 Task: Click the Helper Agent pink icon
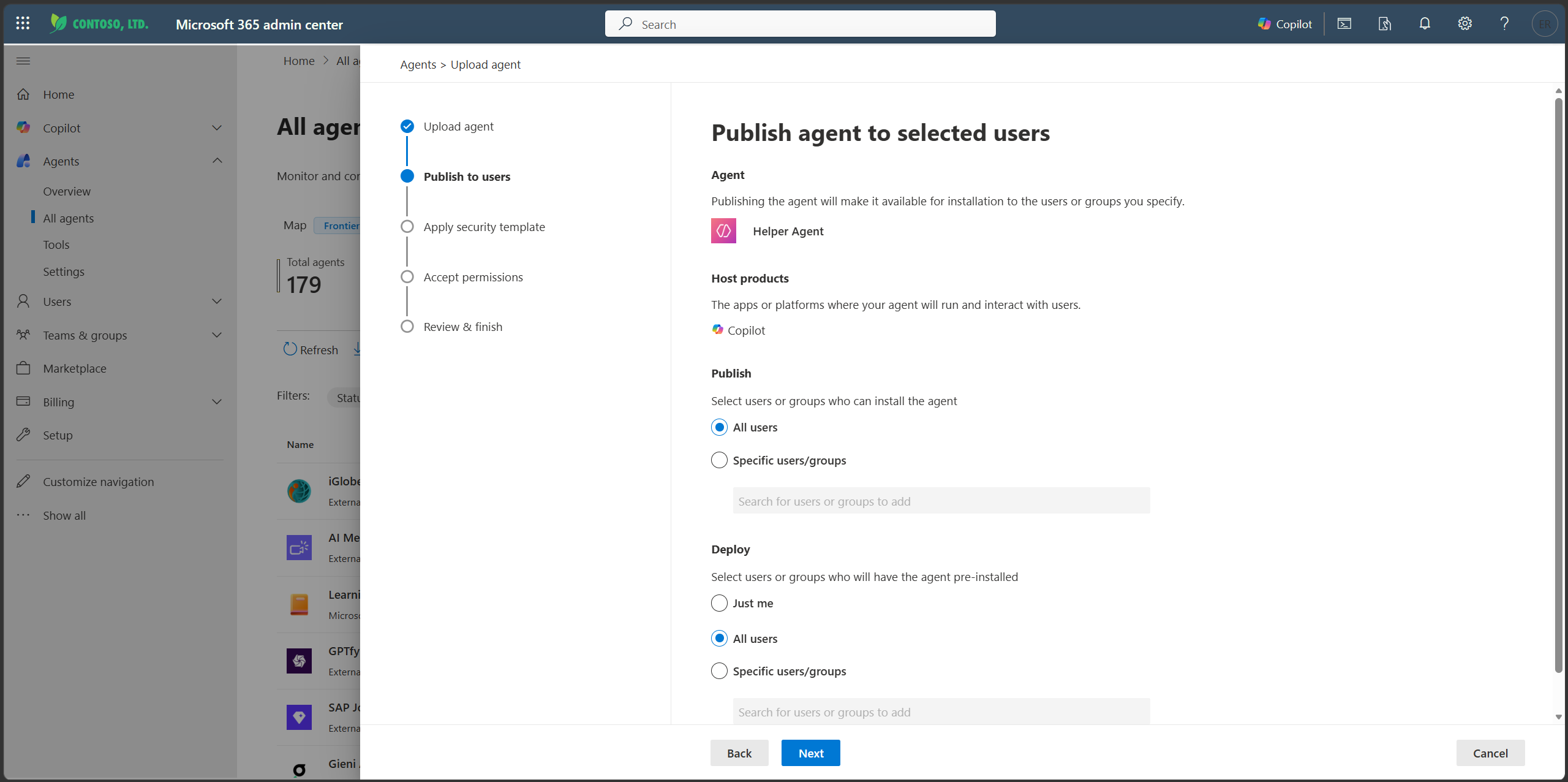(x=723, y=231)
